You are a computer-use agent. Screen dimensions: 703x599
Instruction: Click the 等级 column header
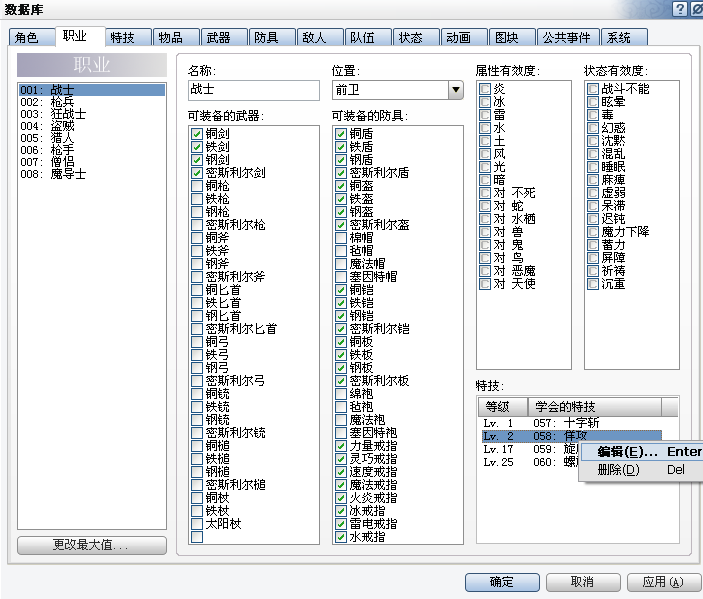(x=503, y=407)
